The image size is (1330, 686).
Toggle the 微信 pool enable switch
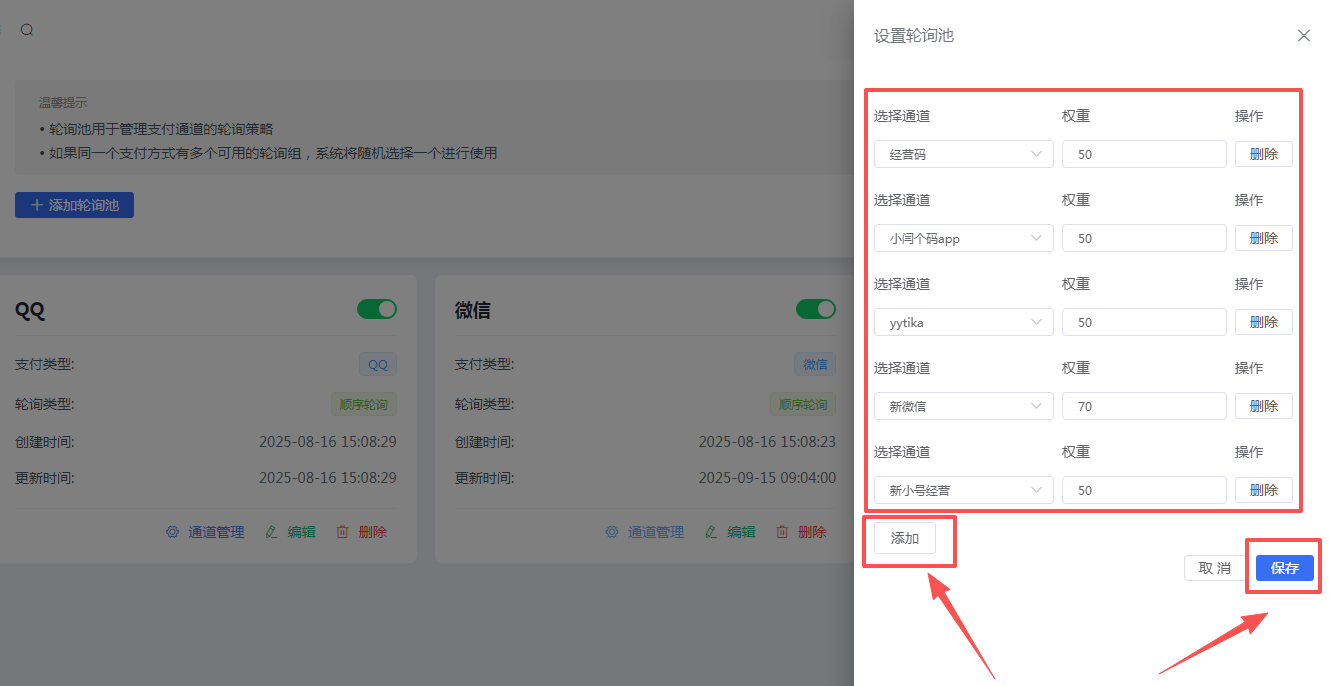point(816,309)
